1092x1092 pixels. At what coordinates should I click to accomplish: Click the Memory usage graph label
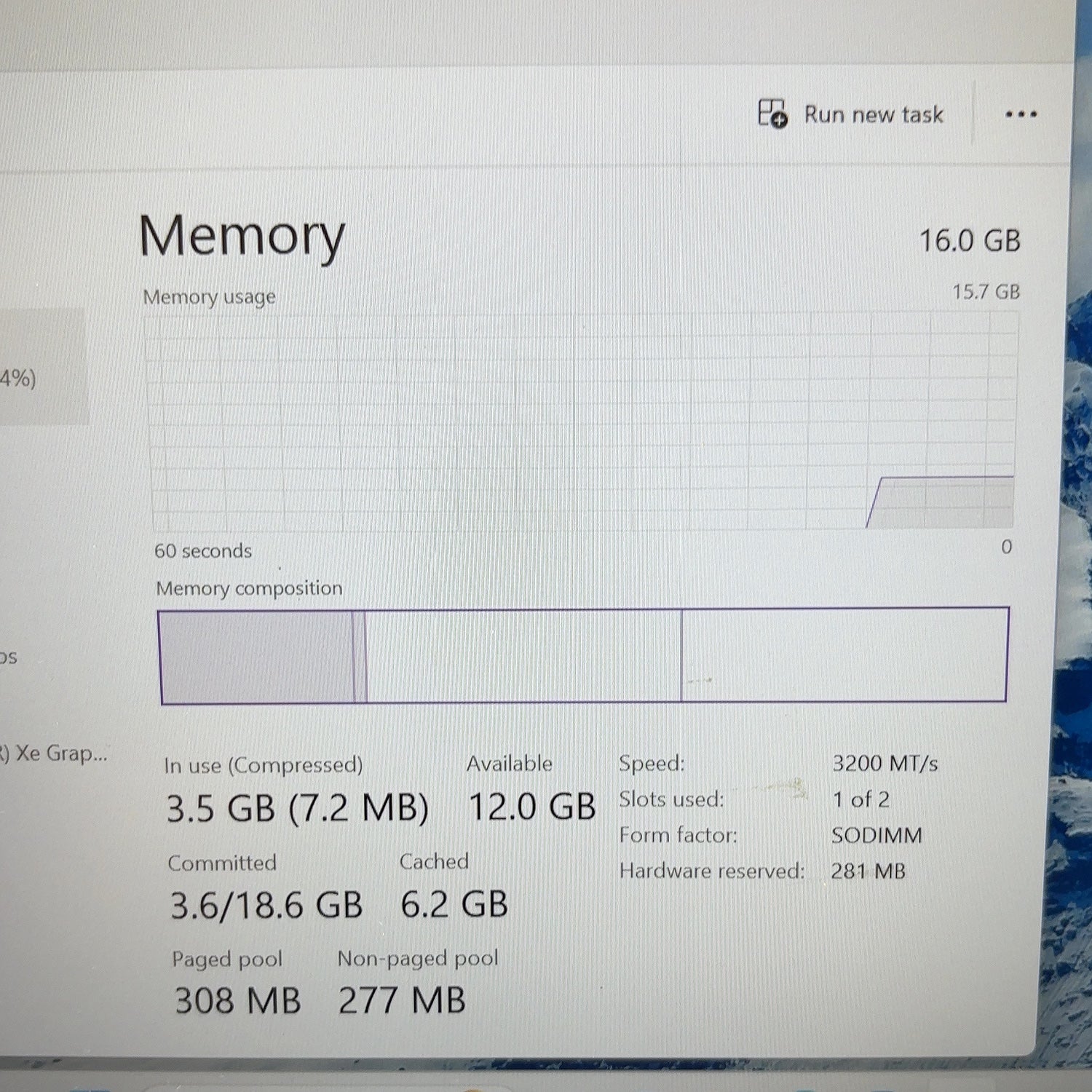[x=210, y=297]
